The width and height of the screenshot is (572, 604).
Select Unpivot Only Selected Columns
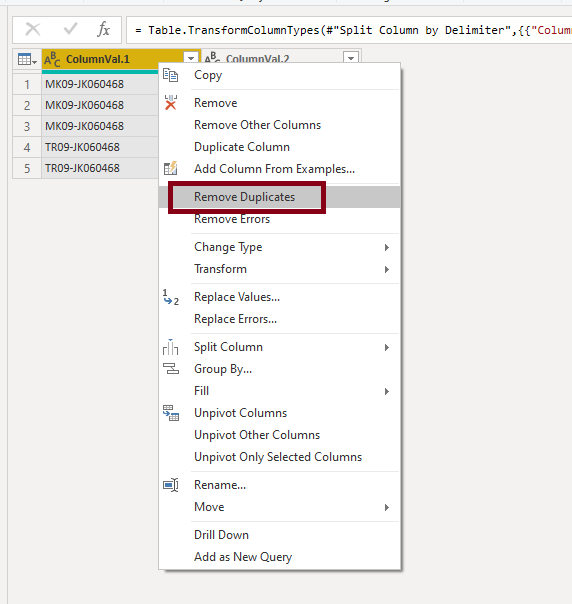pyautogui.click(x=280, y=457)
